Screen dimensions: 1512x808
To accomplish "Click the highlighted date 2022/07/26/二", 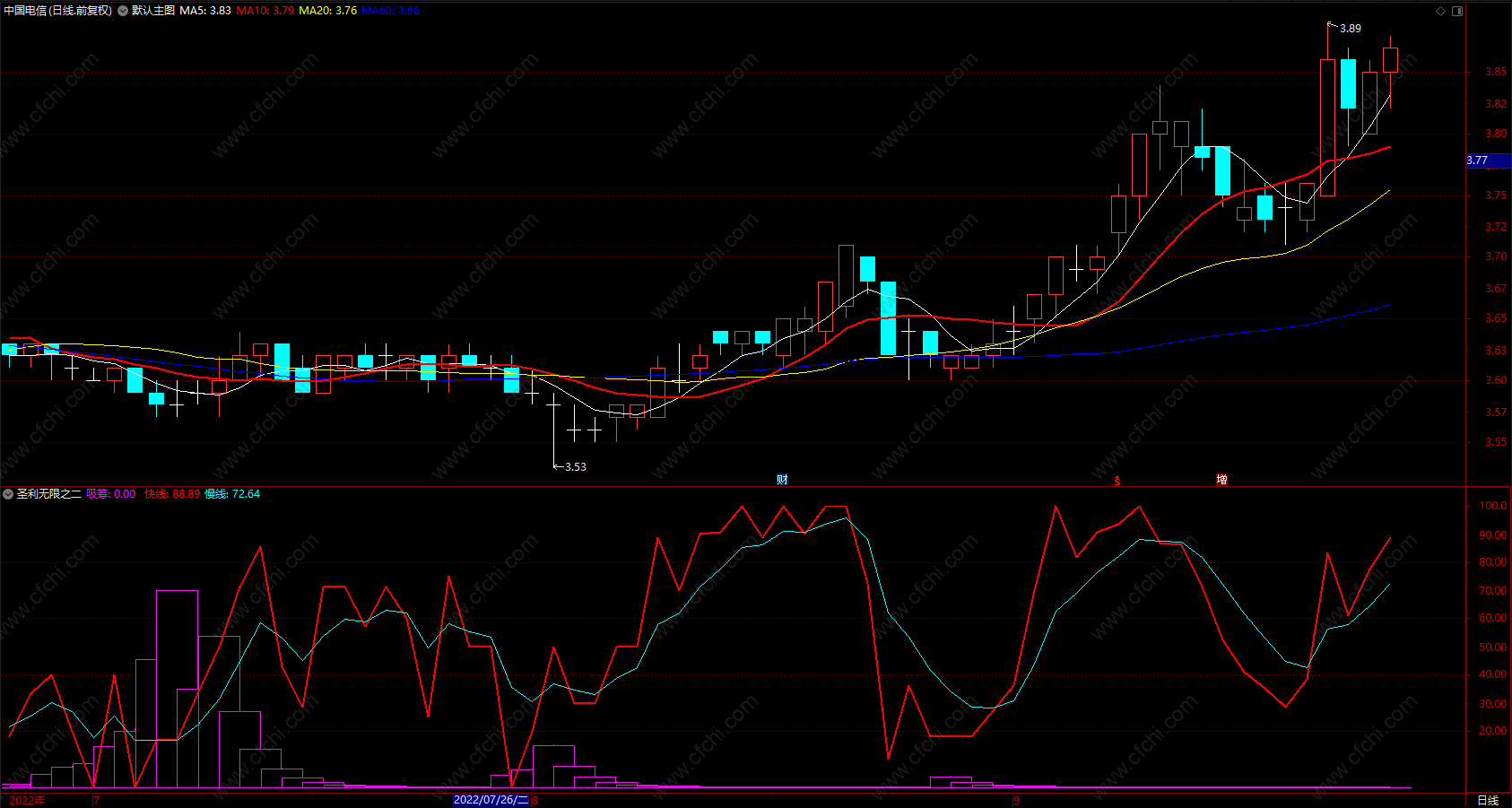I will point(491,800).
